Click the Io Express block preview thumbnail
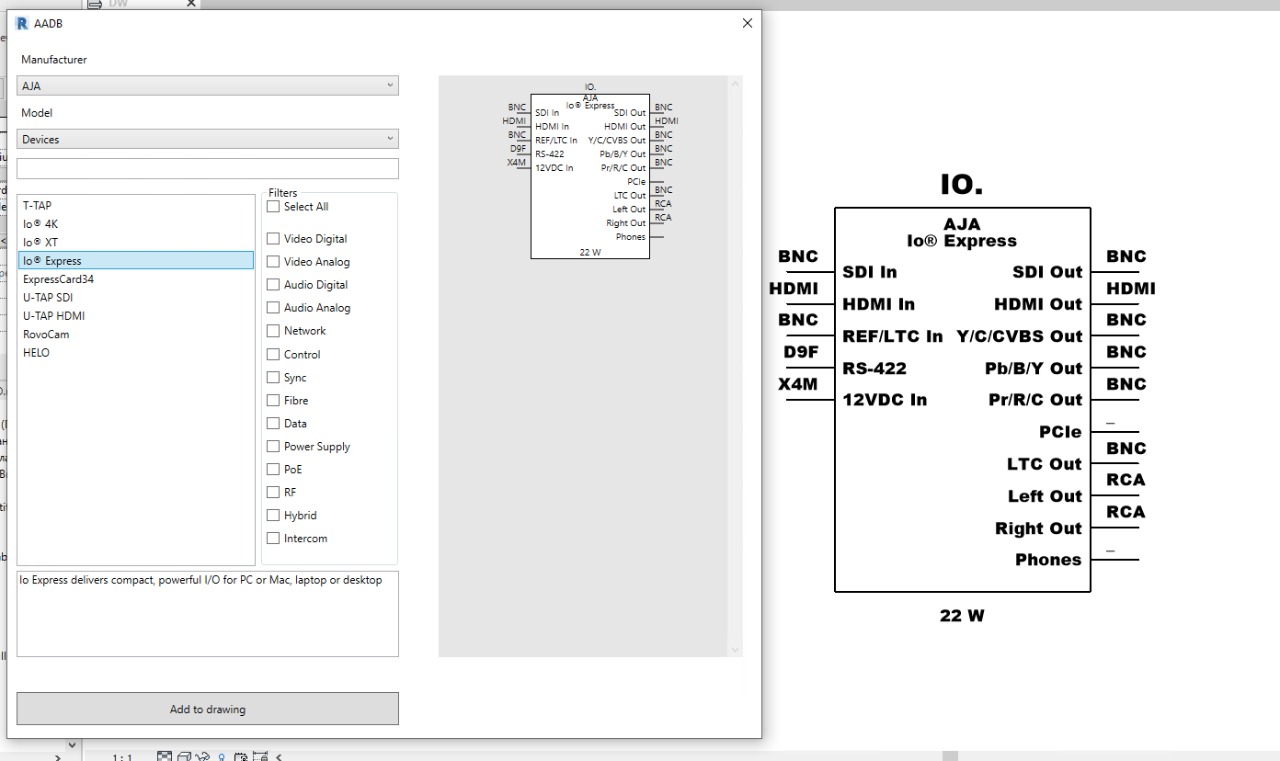Viewport: 1280px width, 761px height. click(x=590, y=170)
